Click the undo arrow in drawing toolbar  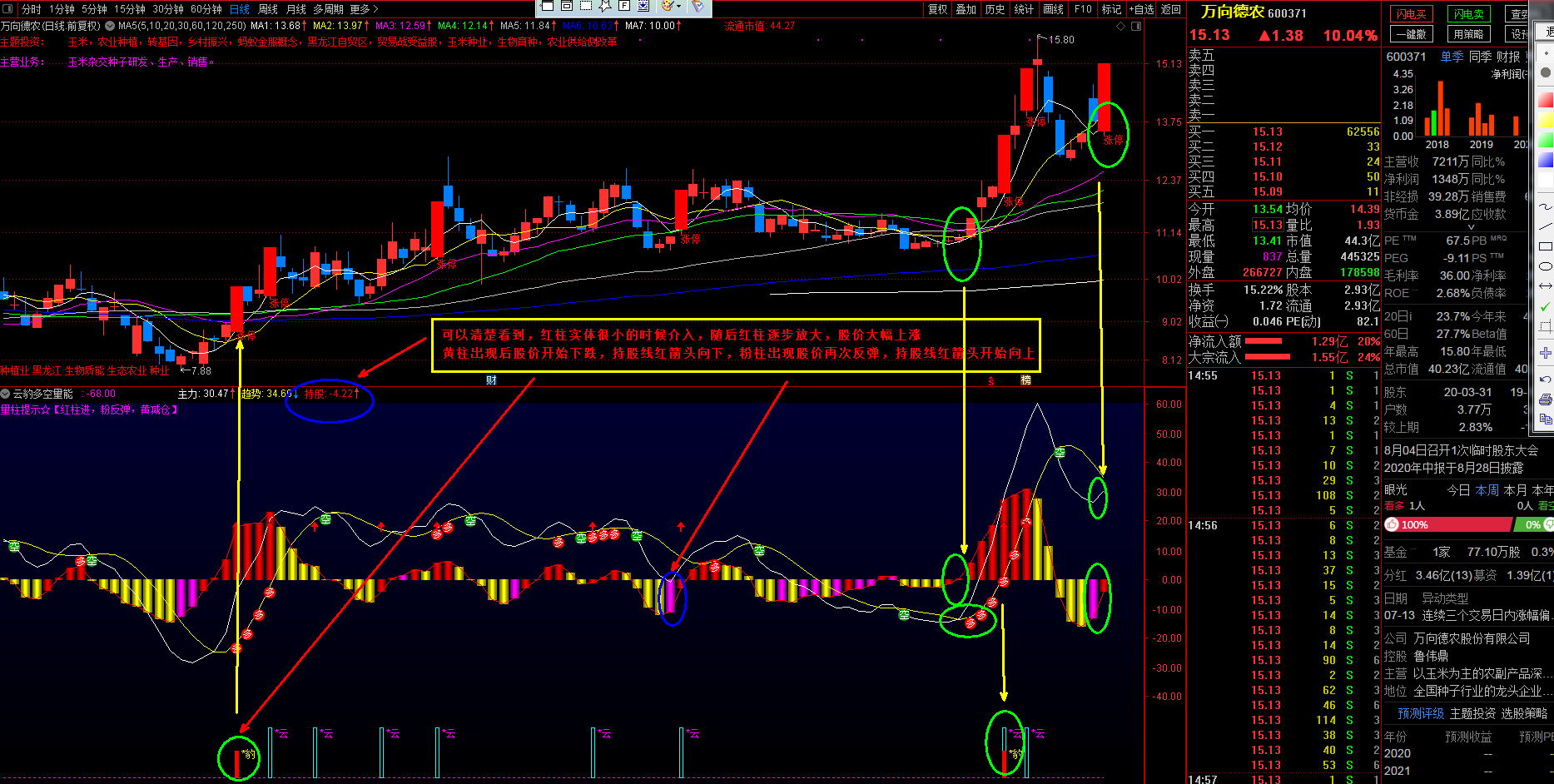tap(1546, 380)
